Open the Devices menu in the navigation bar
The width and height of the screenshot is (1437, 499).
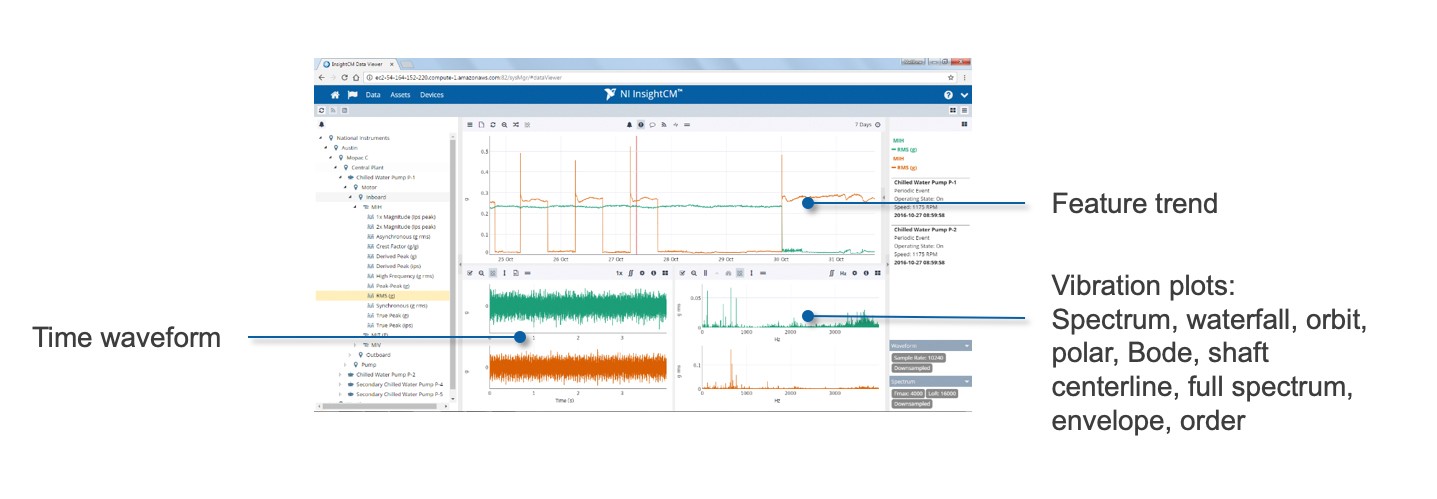(431, 95)
